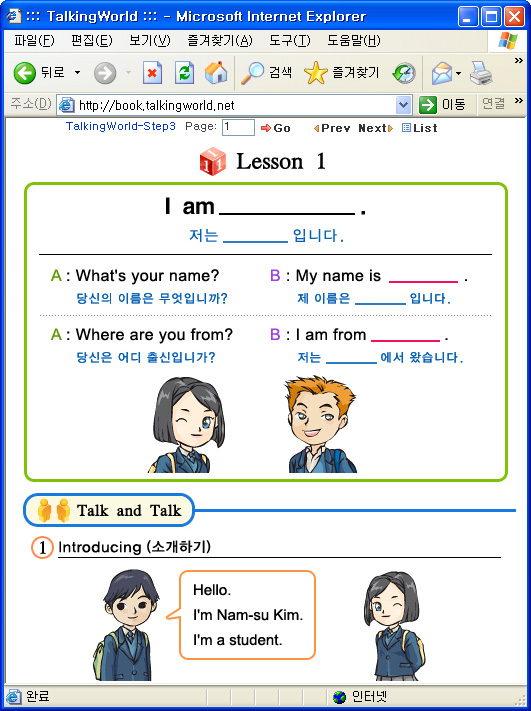Viewport: 531px width, 711px height.
Task: Go to Home using the house icon
Action: (216, 73)
